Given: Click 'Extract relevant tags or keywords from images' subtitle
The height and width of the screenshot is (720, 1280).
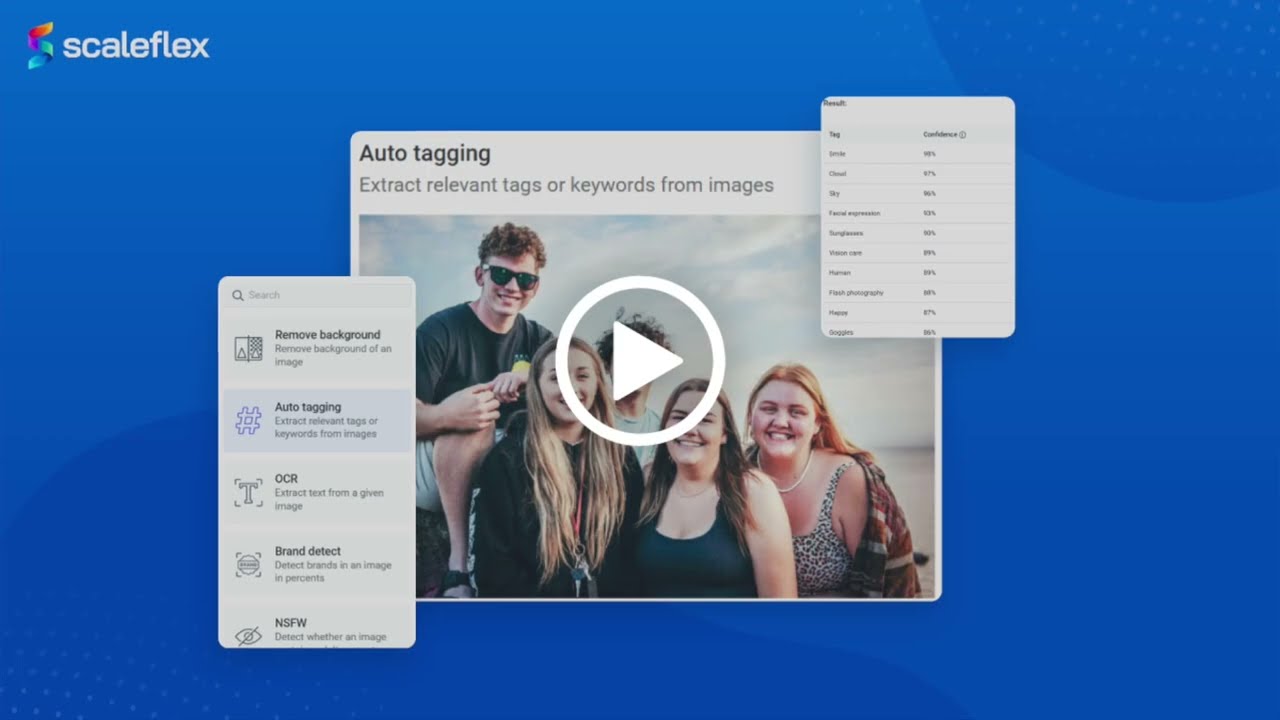Looking at the screenshot, I should click(x=566, y=185).
